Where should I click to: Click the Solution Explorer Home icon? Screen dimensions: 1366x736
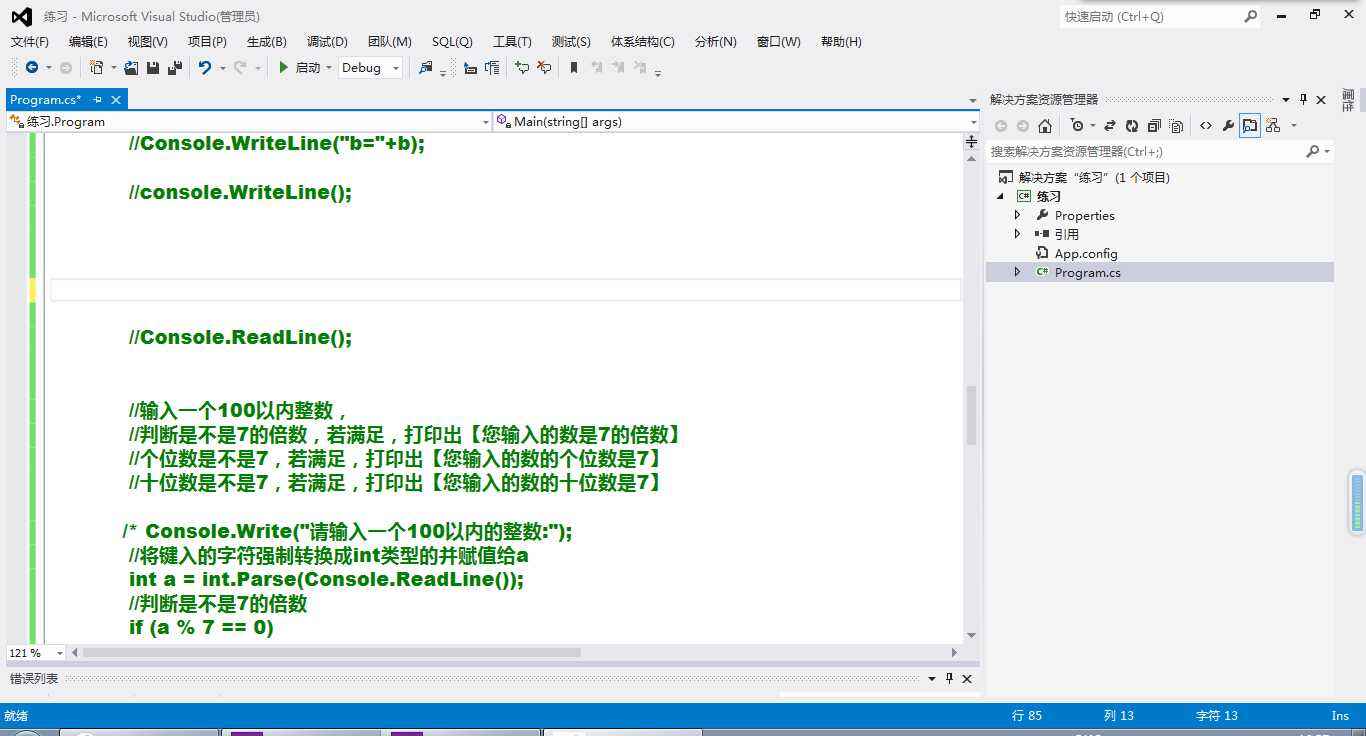pyautogui.click(x=1045, y=125)
